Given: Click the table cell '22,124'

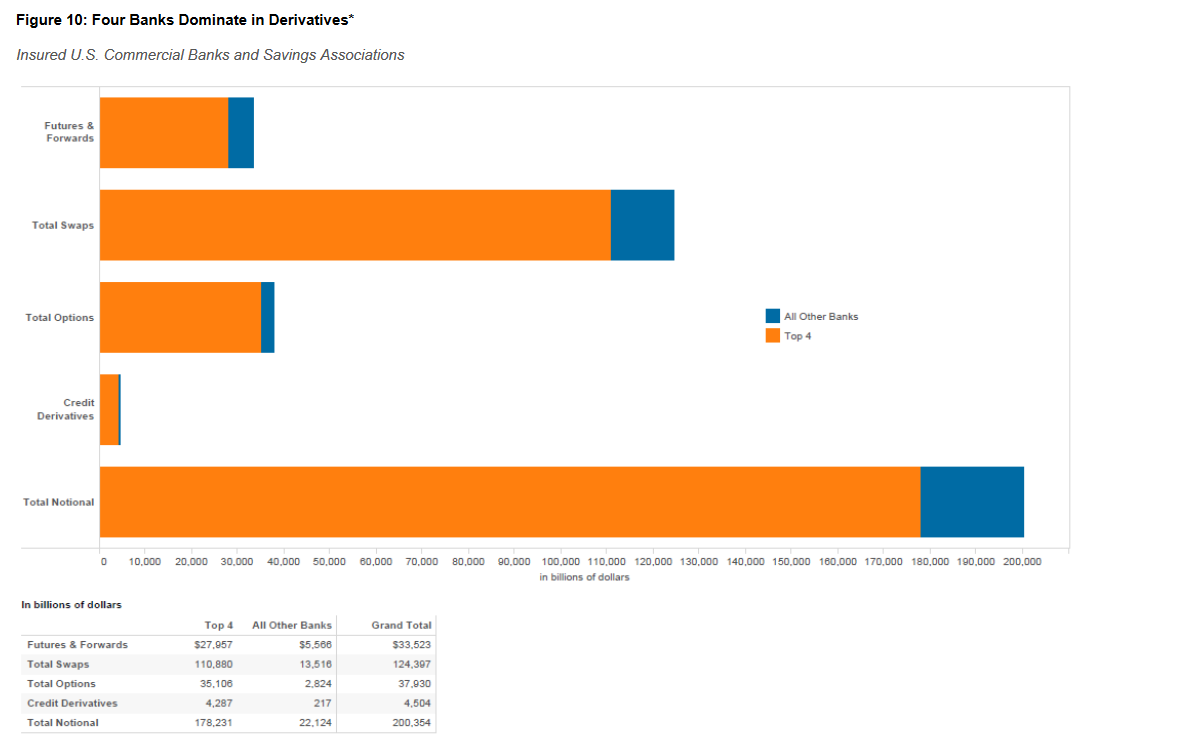Looking at the screenshot, I should (316, 723).
